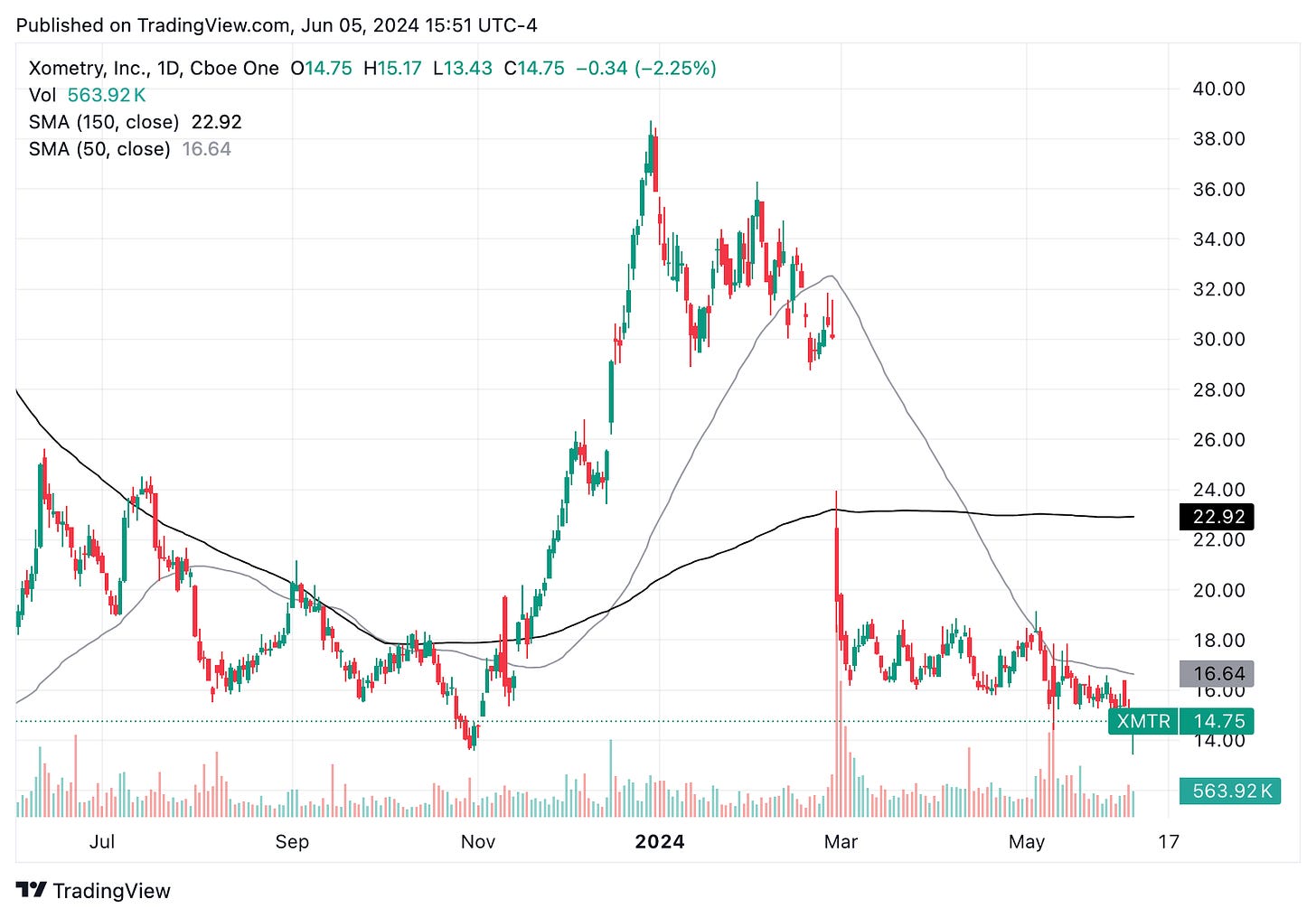Click the SMA (150, close) legend entry
Viewport: 1316px width, 918px height.
tap(136, 122)
